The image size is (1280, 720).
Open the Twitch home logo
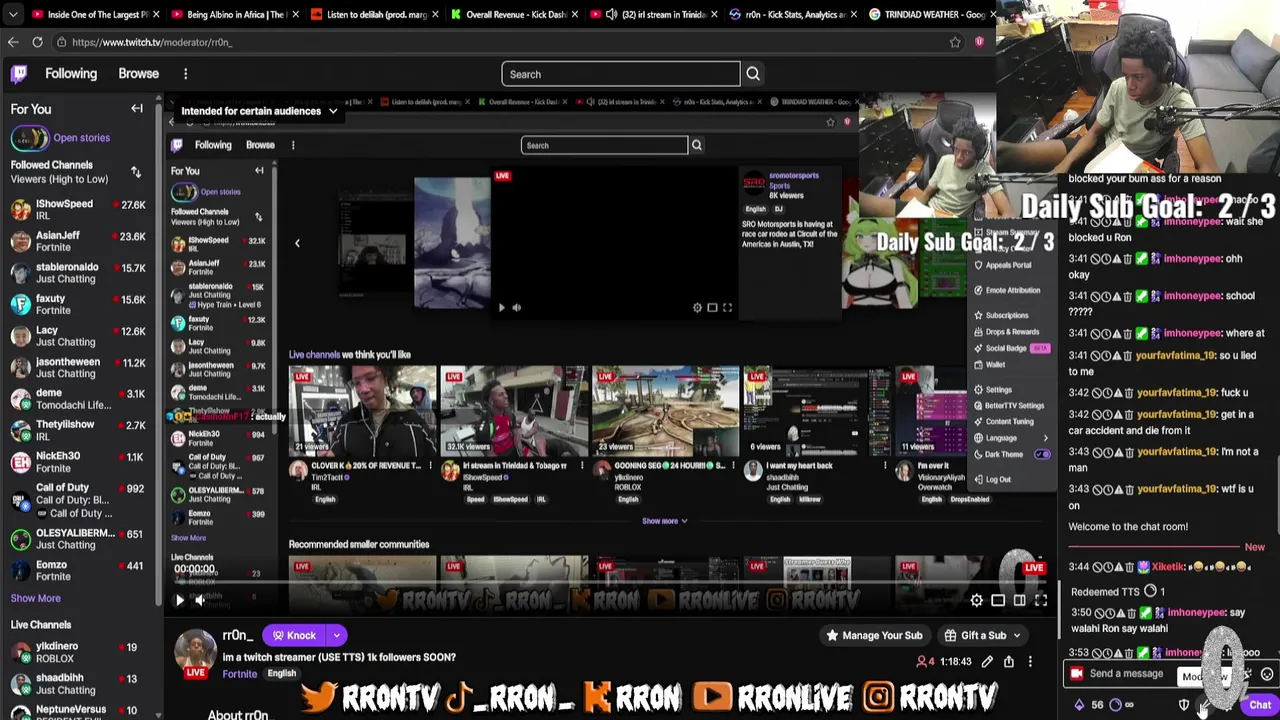(x=19, y=73)
